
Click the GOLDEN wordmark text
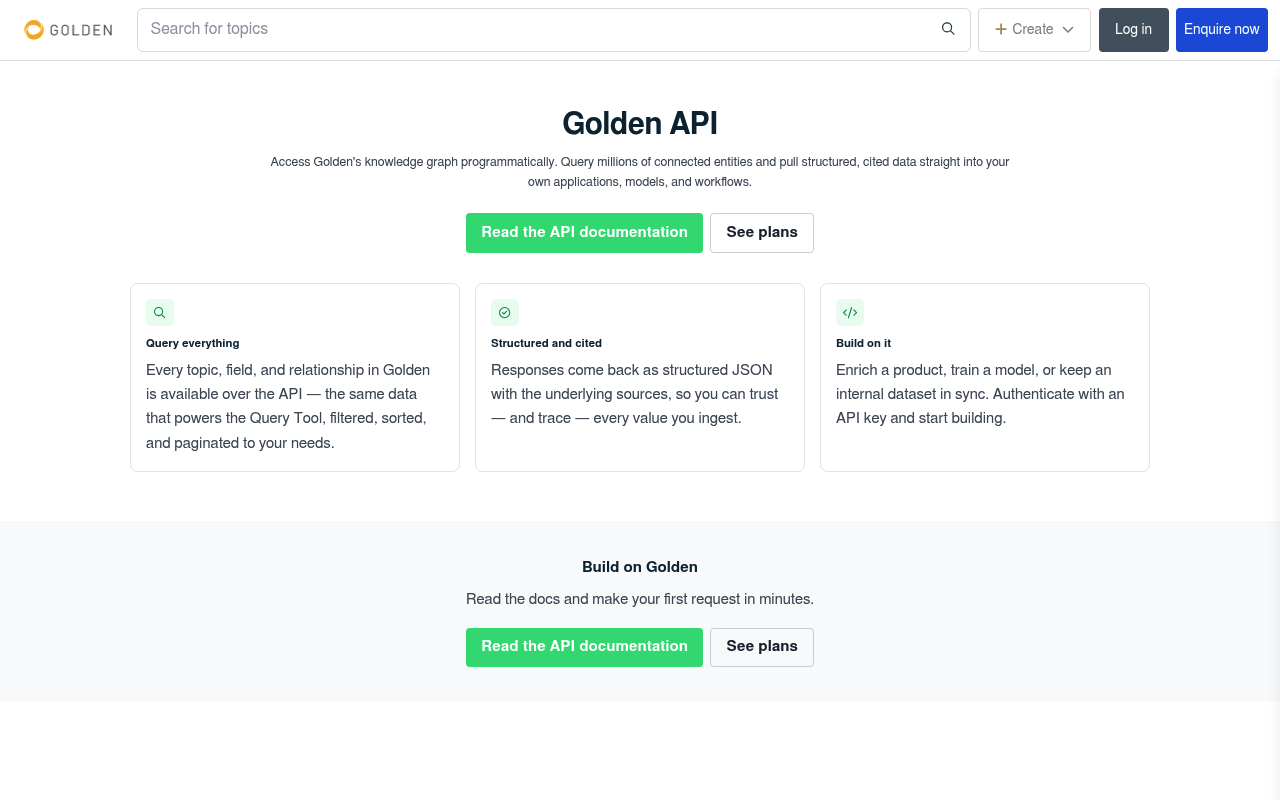click(x=81, y=30)
